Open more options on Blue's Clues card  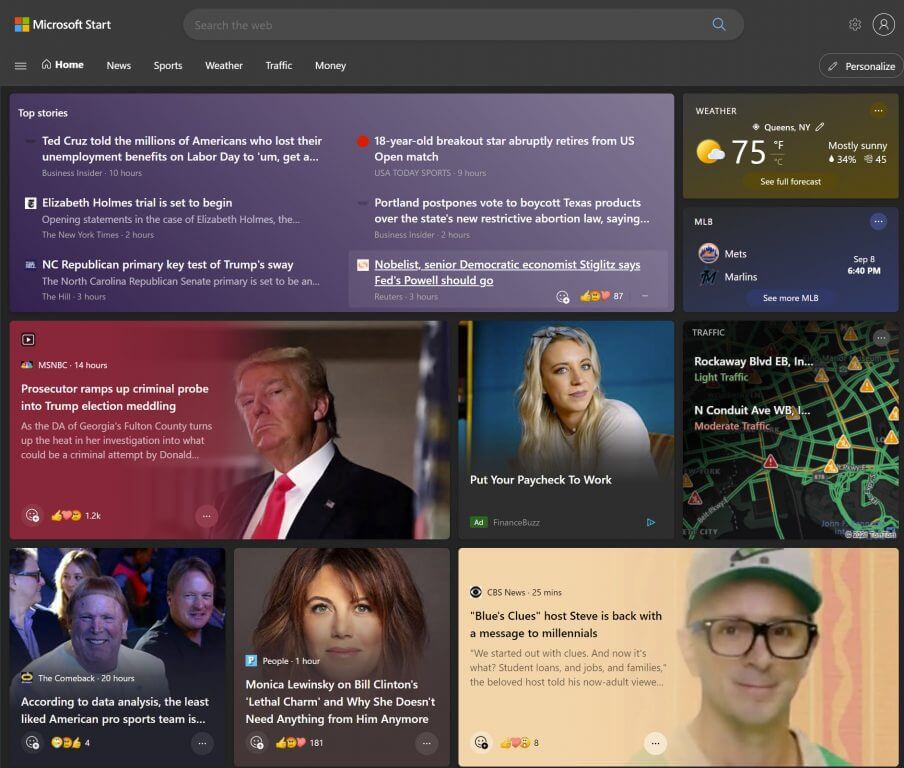pyautogui.click(x=655, y=743)
